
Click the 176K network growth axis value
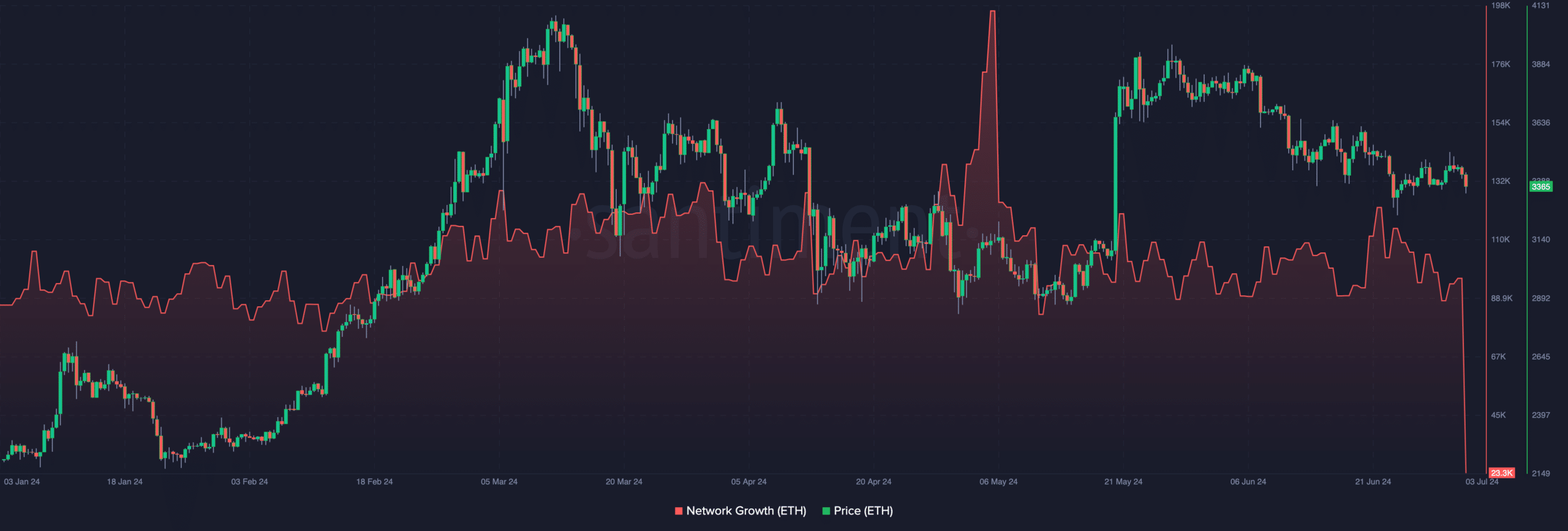click(1501, 64)
